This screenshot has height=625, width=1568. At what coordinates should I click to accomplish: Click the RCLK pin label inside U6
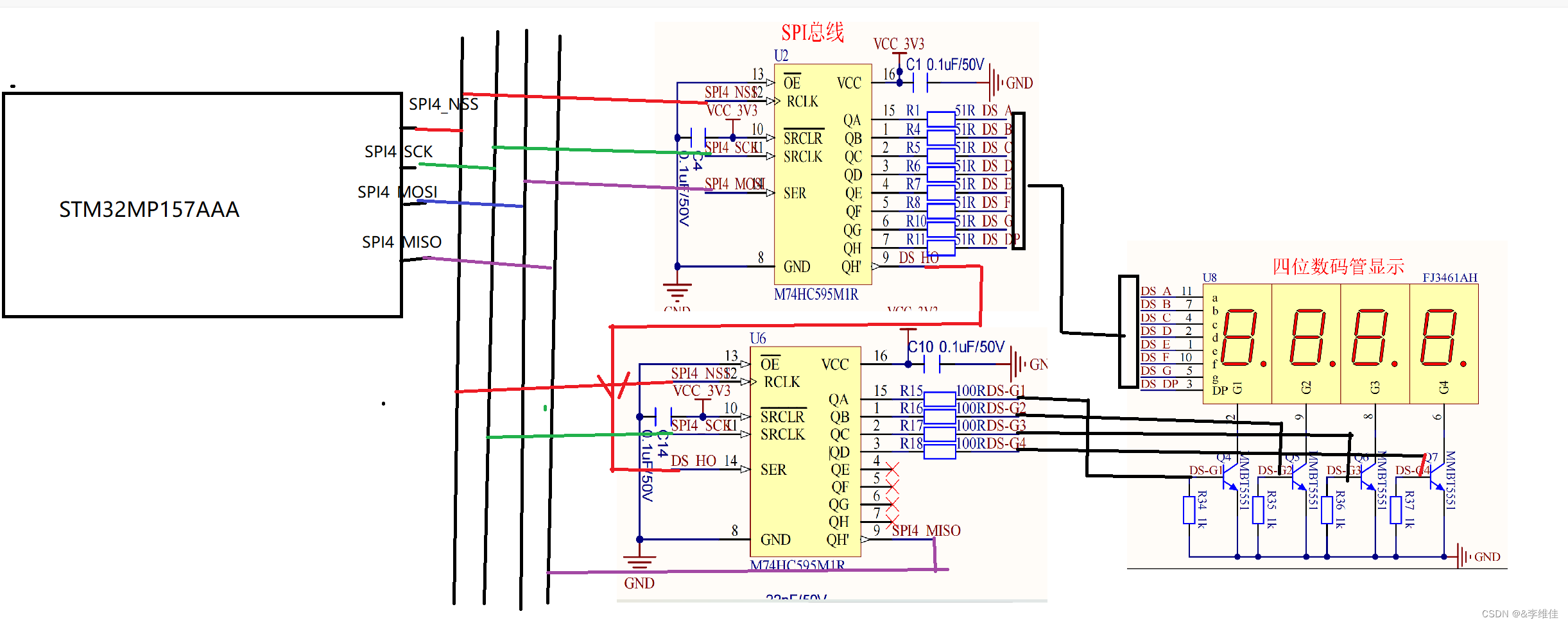coord(782,382)
